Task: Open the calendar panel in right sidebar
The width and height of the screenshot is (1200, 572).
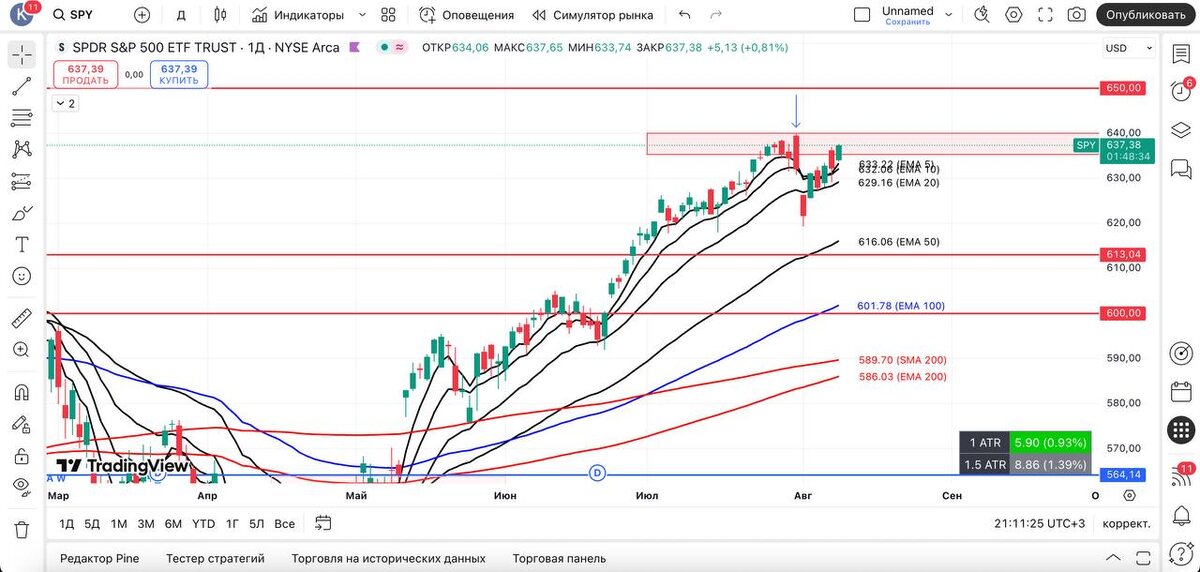Action: pyautogui.click(x=1181, y=391)
